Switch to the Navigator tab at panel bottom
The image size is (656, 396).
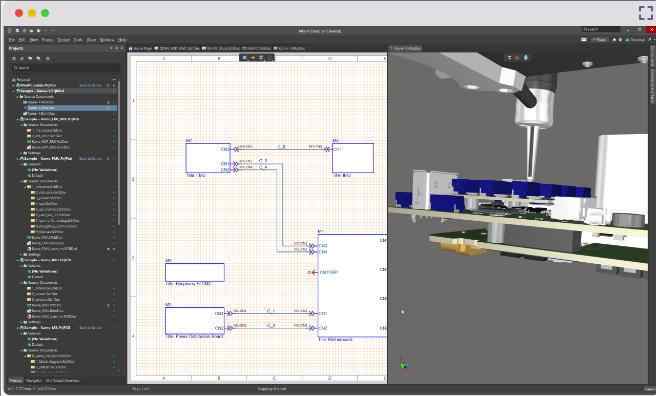click(34, 381)
